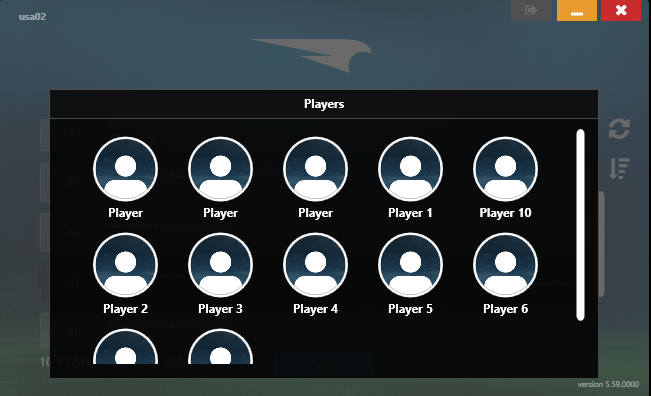Click the 'Player 6' name label
The height and width of the screenshot is (396, 651).
coord(505,309)
